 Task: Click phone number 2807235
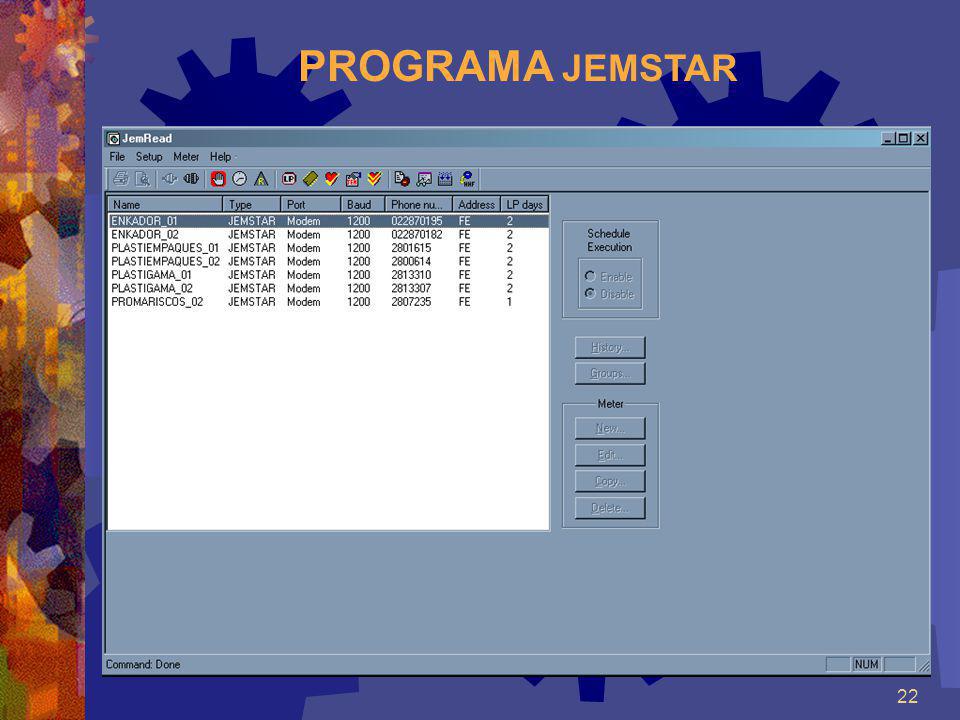(411, 302)
